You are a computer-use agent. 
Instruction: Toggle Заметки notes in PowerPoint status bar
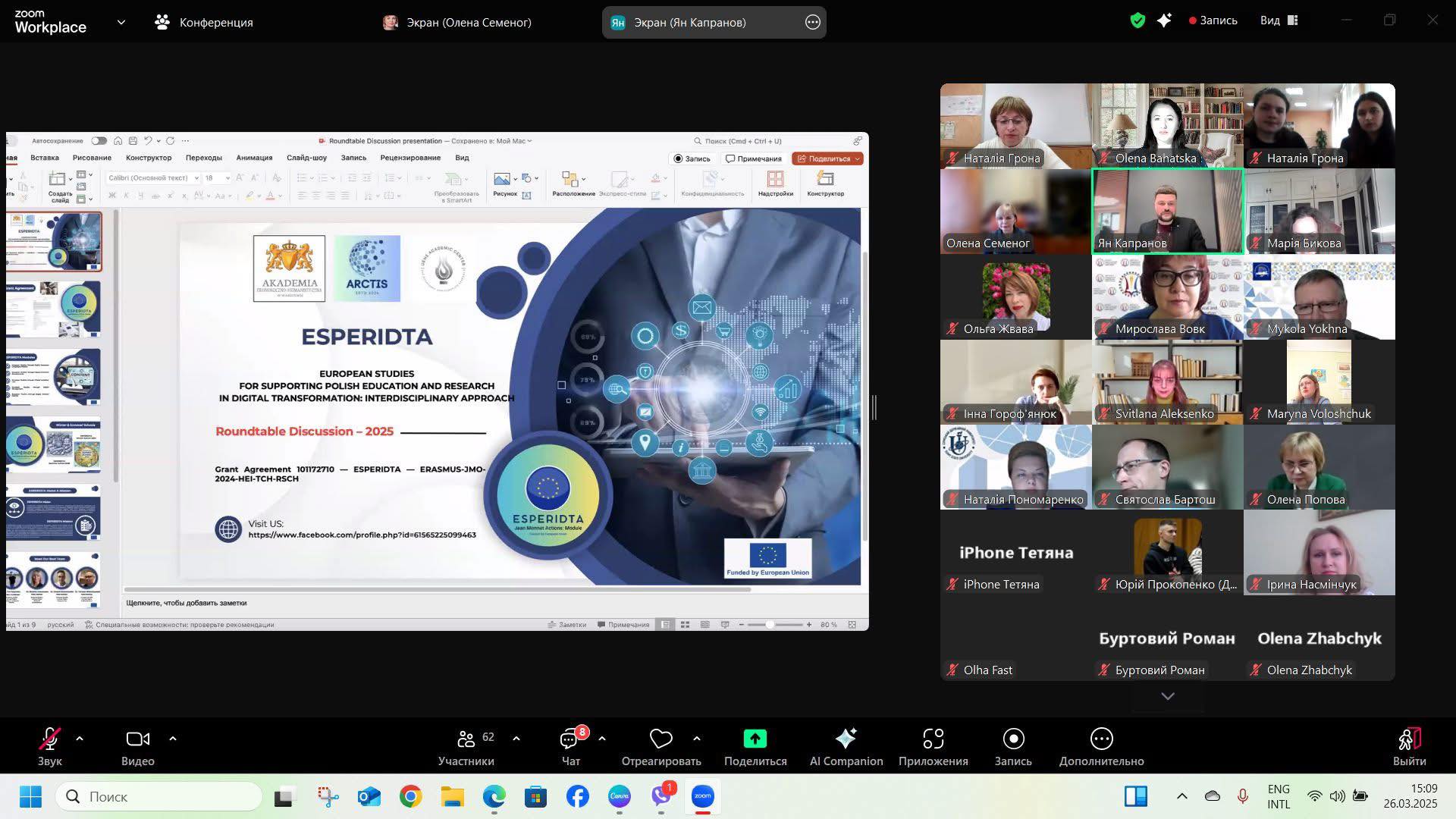click(x=567, y=625)
